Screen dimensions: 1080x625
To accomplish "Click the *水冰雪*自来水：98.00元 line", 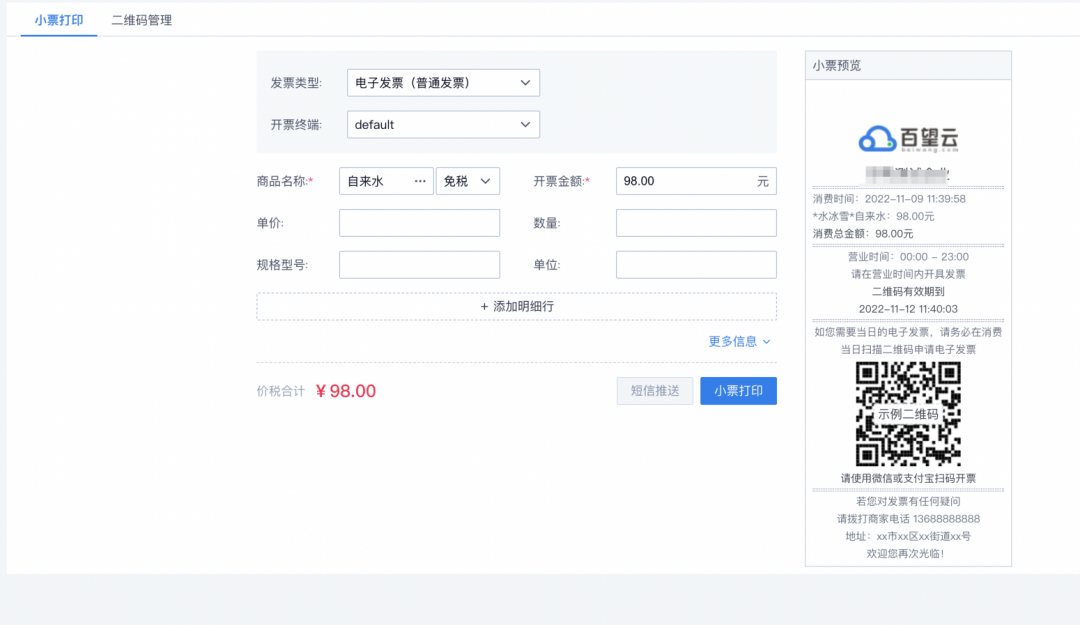I will 873,216.
